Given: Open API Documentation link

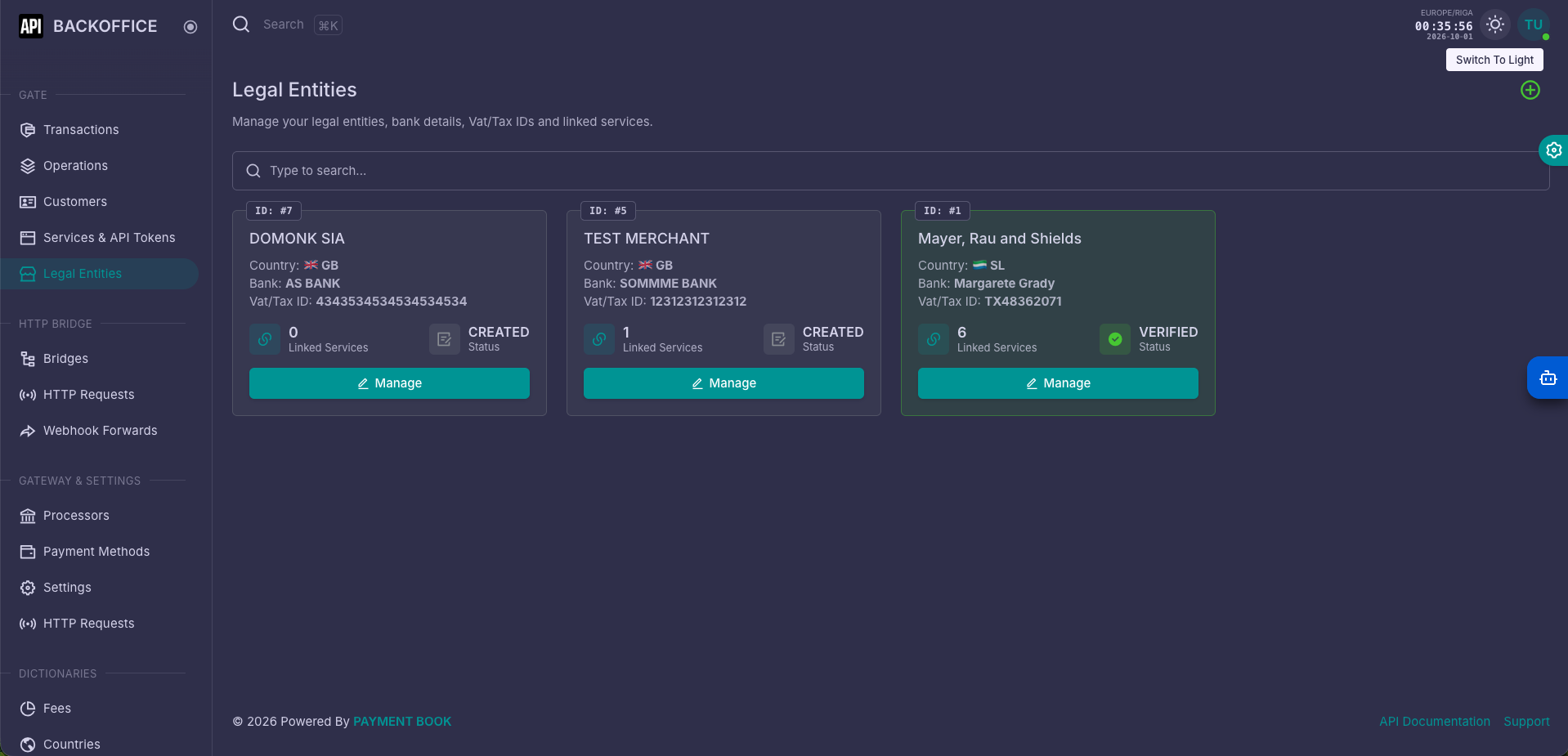Looking at the screenshot, I should pos(1435,722).
